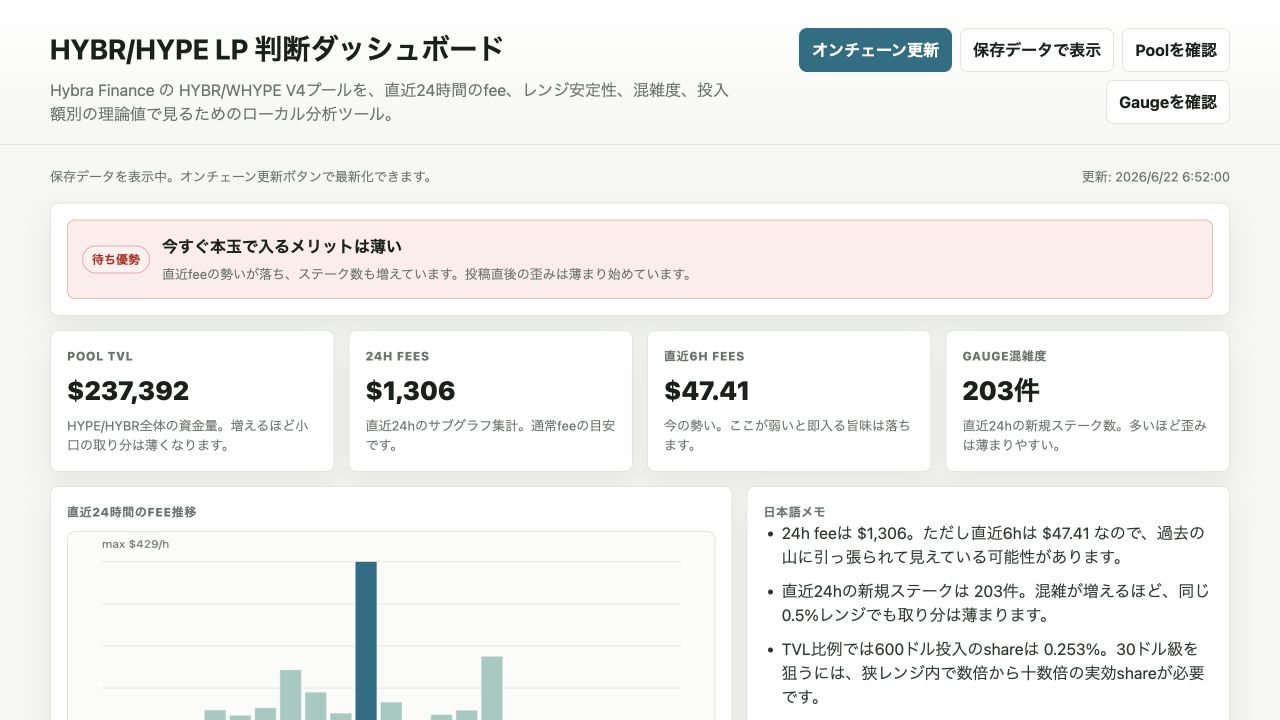1280x720 pixels.
Task: Click the 保存データで表示 button
Action: (x=1037, y=50)
